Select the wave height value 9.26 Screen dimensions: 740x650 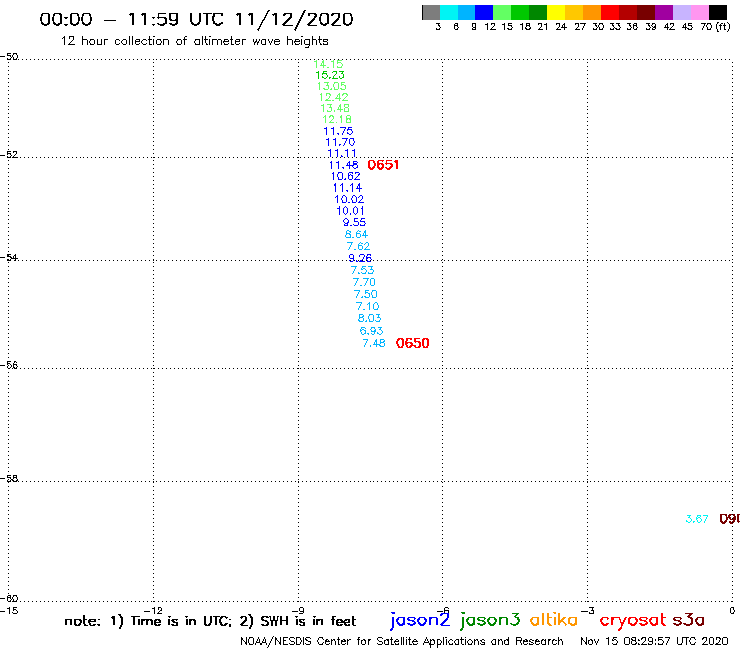point(360,258)
